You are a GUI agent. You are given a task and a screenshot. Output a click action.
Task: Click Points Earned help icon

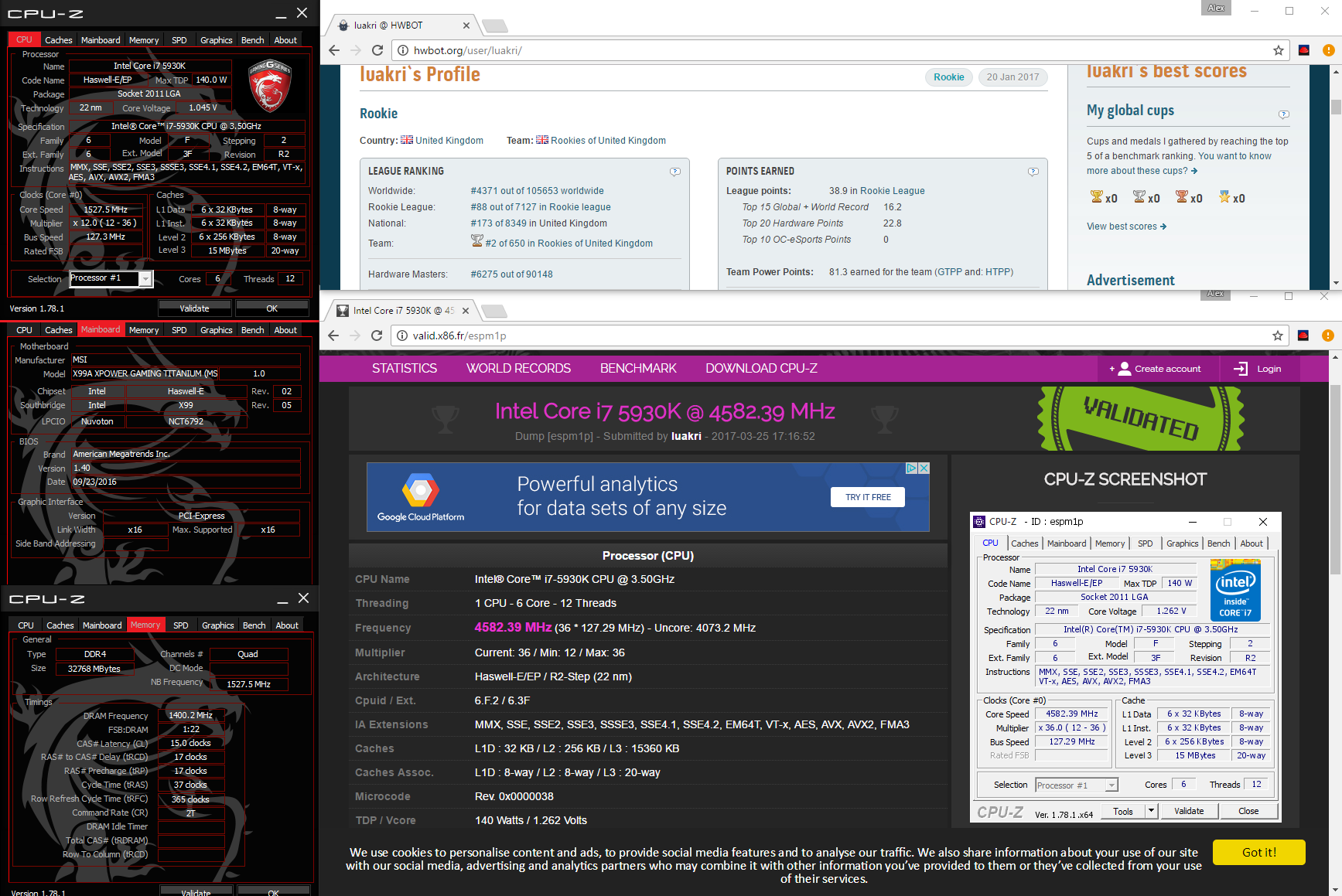pos(1033,172)
